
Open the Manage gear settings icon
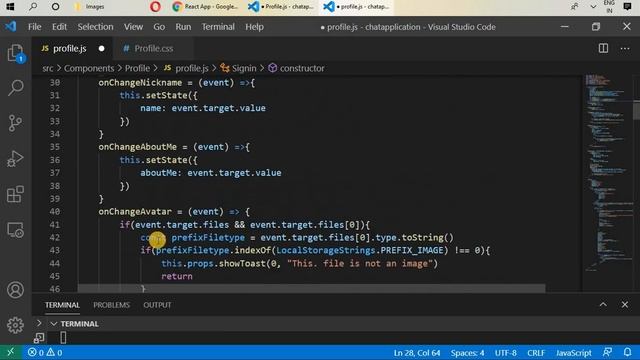click(16, 325)
